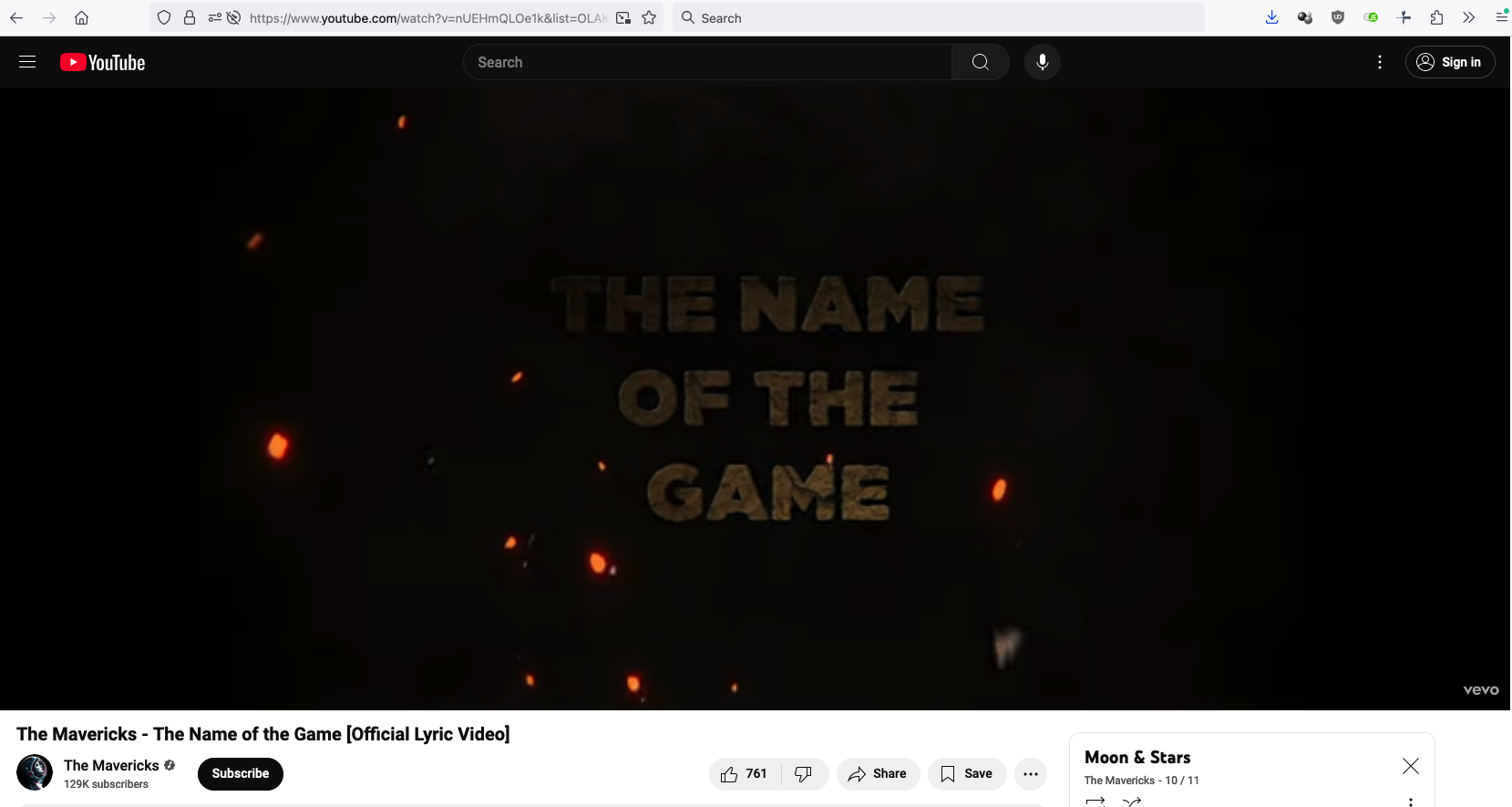
Task: Go back to the previous page
Action: [16, 17]
